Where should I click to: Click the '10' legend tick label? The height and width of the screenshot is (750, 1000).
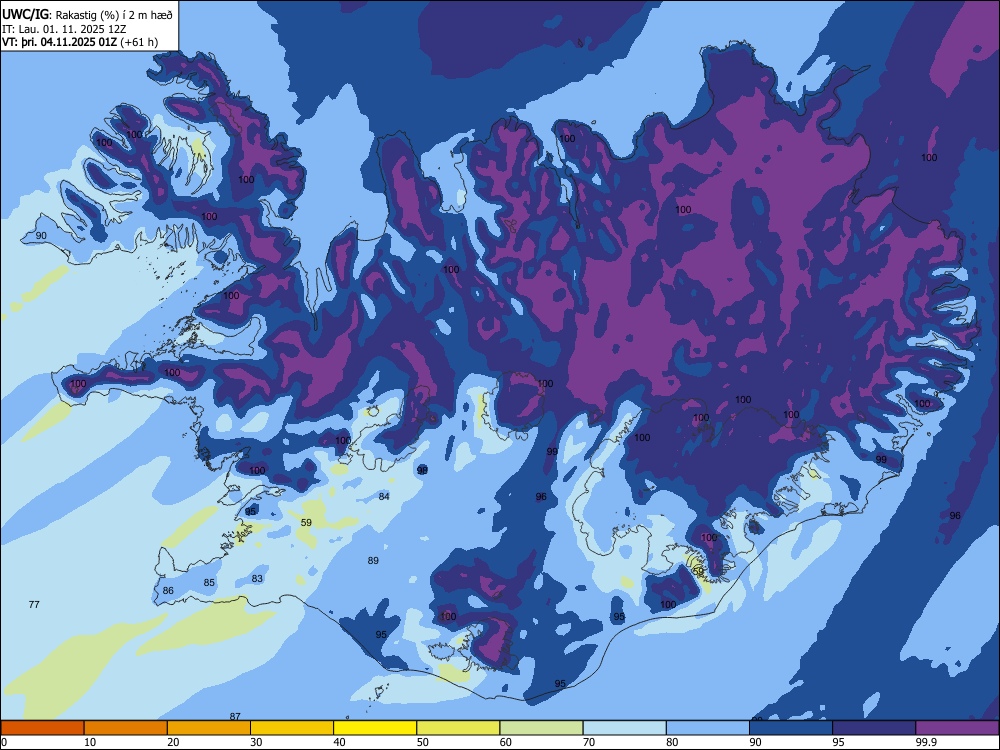tap(90, 742)
